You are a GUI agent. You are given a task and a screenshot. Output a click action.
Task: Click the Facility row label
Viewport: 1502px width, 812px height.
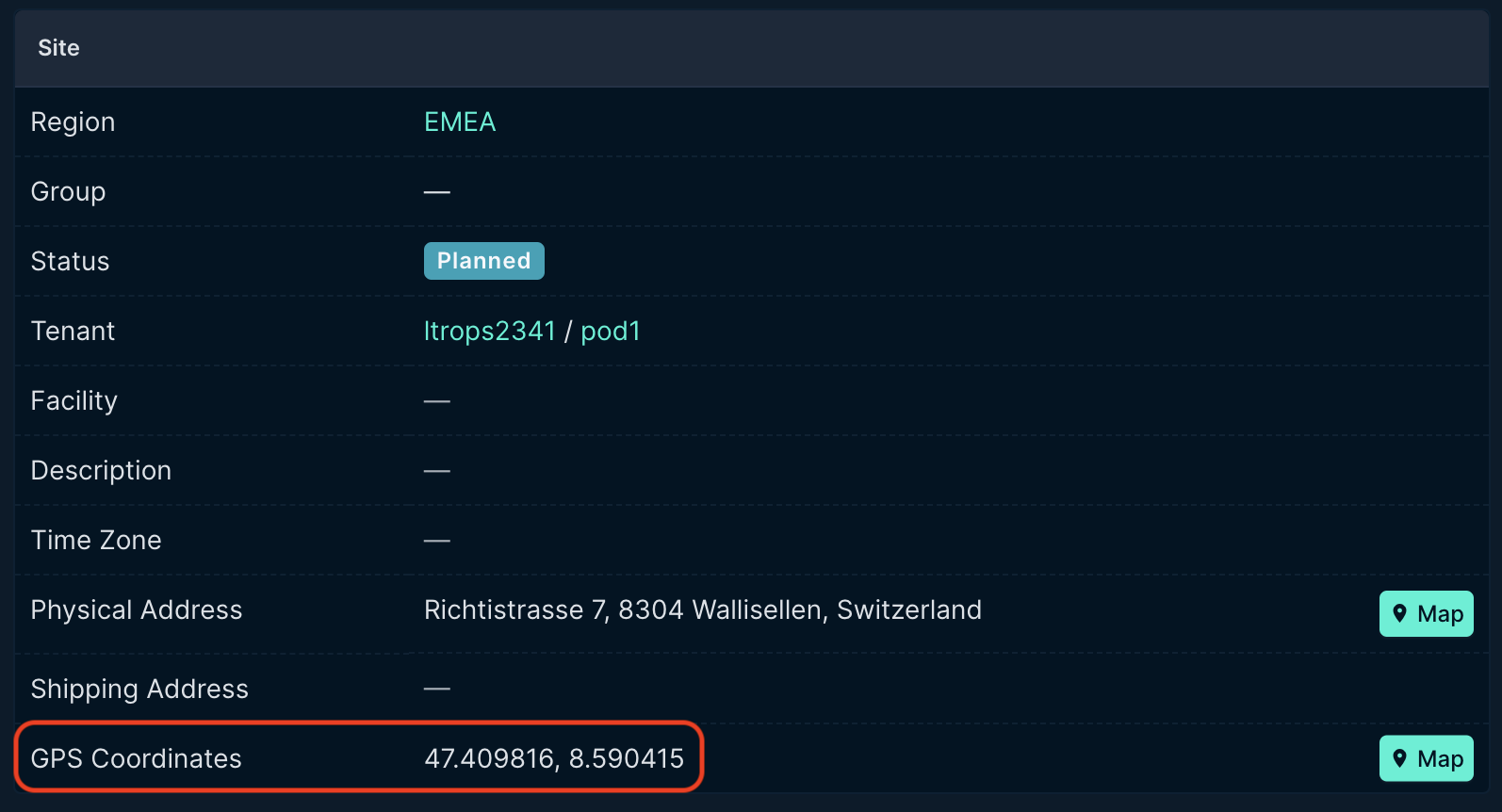pos(74,401)
